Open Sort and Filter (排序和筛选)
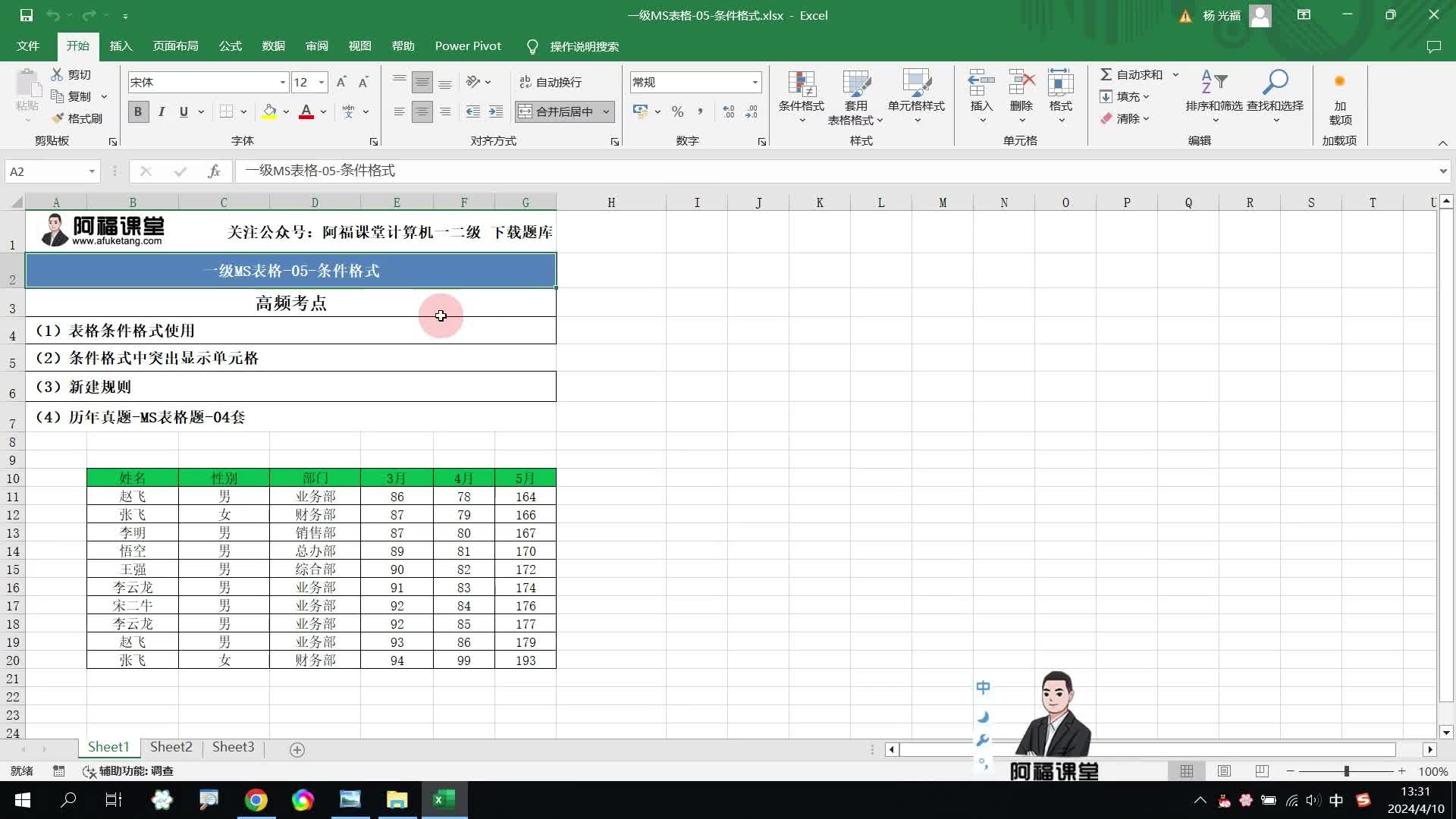1456x819 pixels. [x=1214, y=97]
